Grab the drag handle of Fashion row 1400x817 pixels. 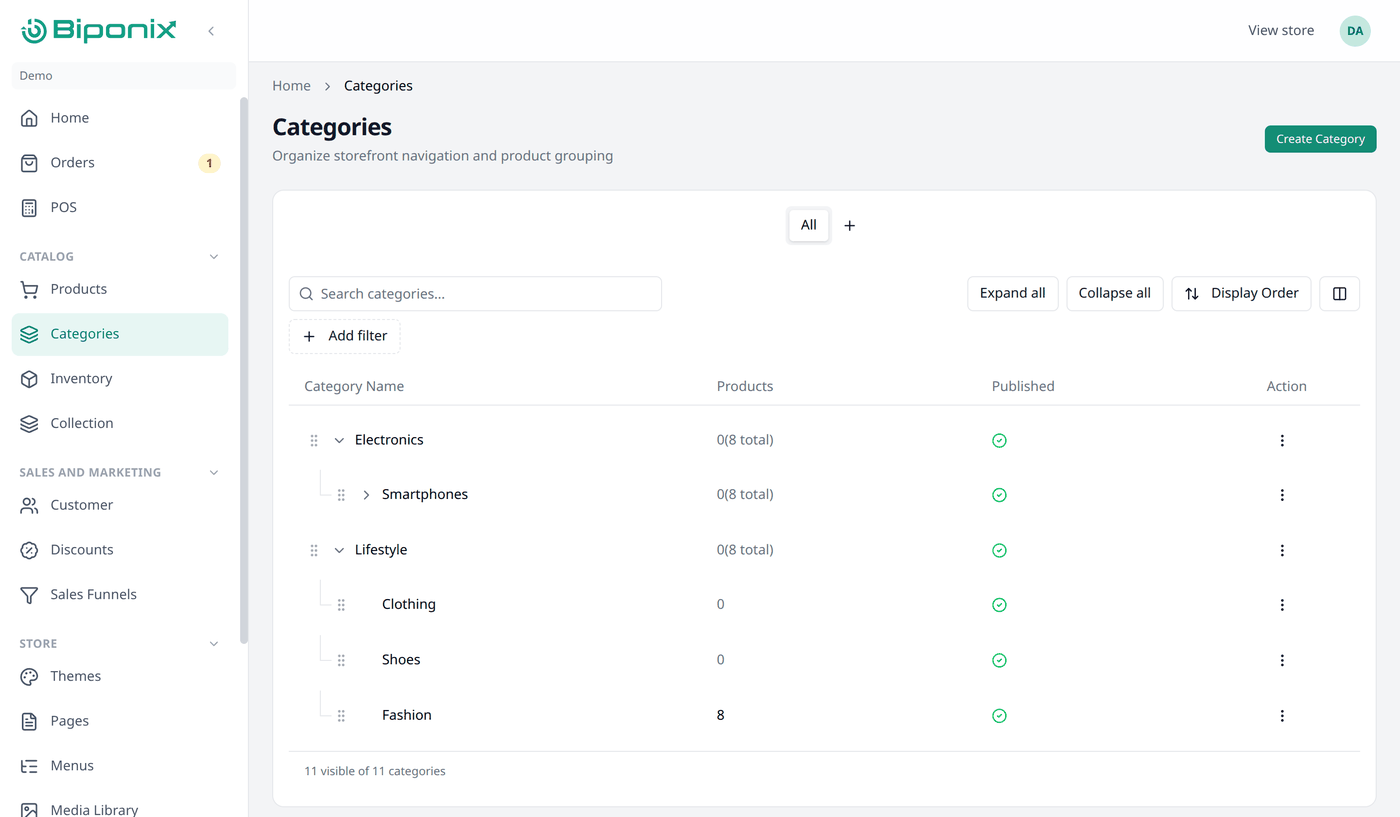(x=341, y=716)
